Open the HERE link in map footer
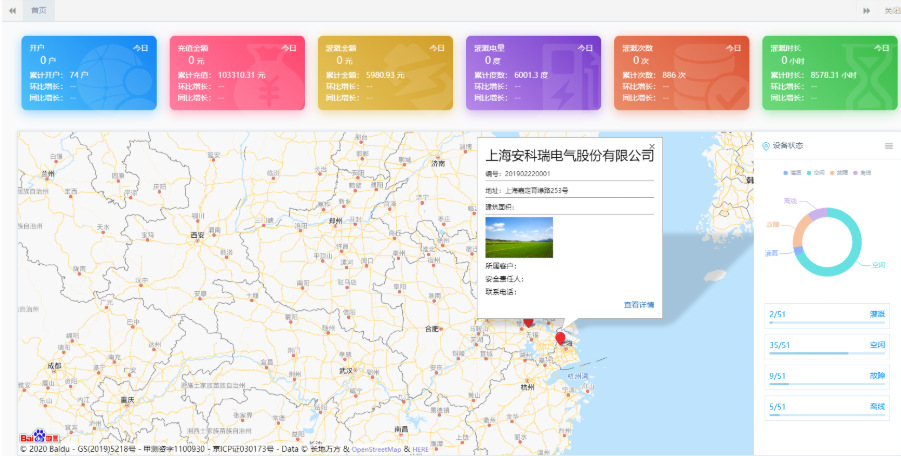901x456 pixels. pyautogui.click(x=420, y=449)
